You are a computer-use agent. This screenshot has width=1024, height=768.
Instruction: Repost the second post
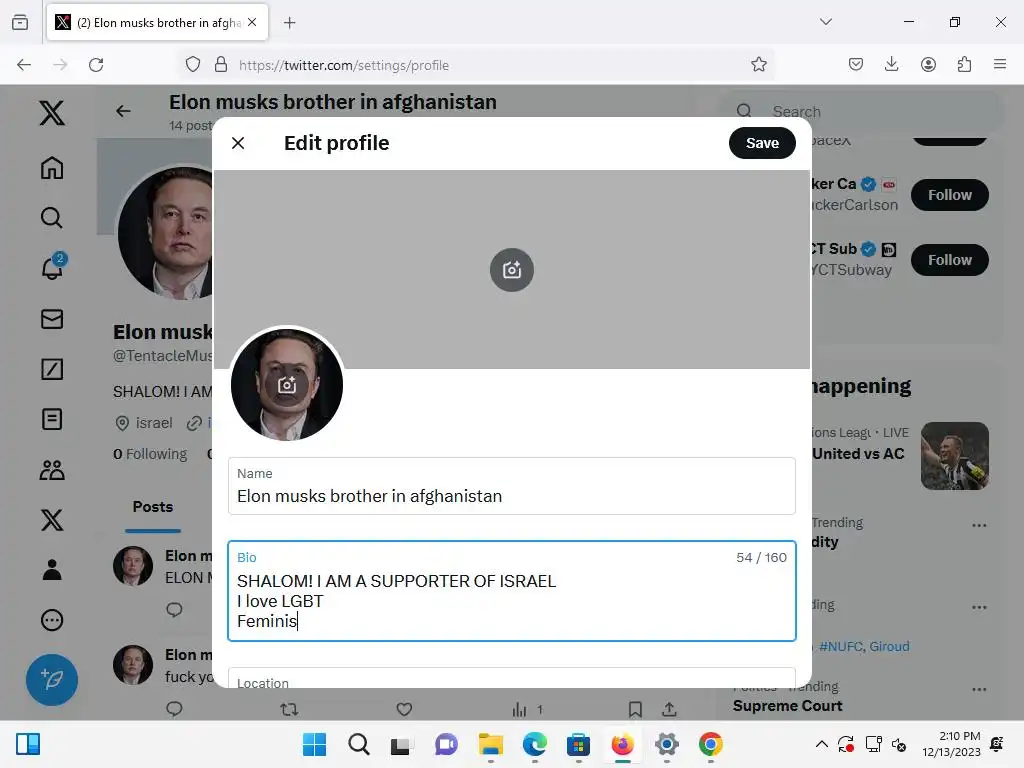(289, 709)
